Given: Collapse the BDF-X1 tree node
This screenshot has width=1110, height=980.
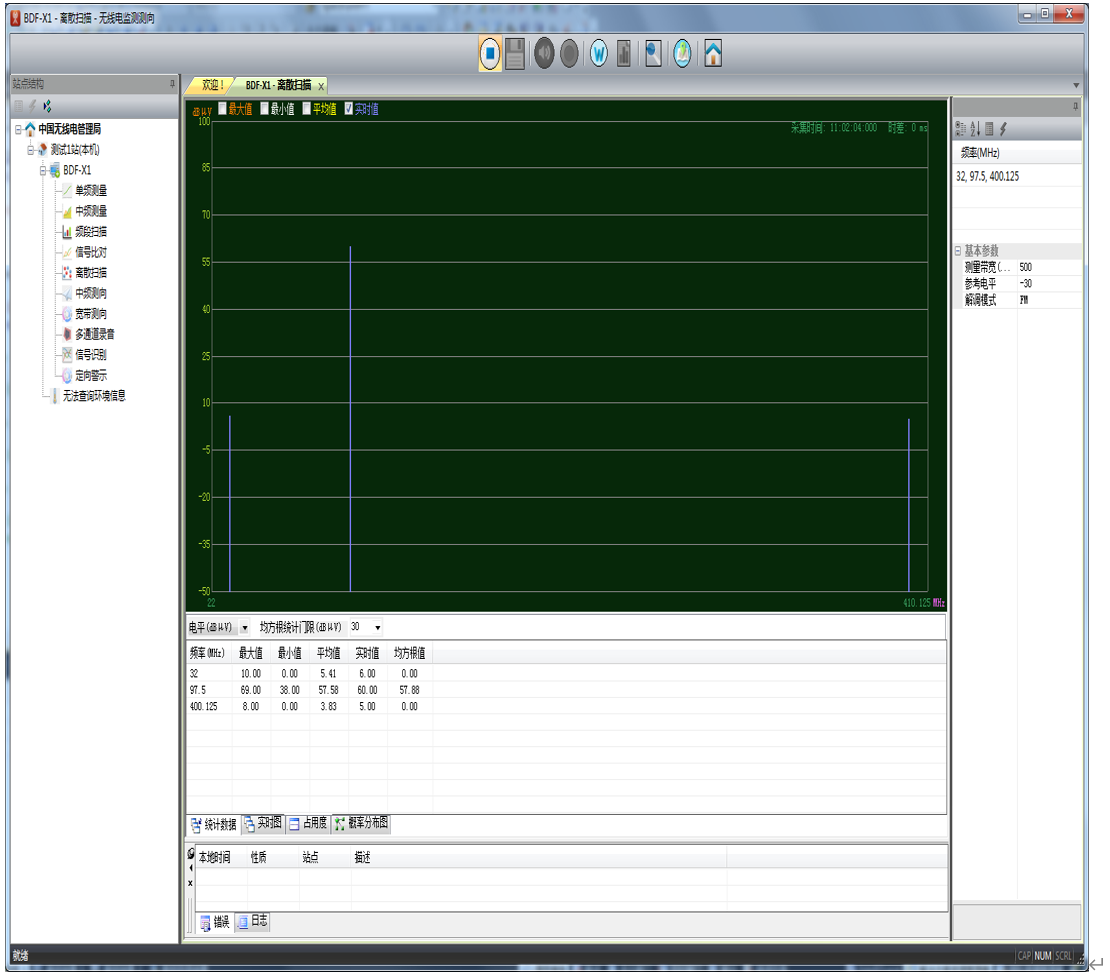Looking at the screenshot, I should (44, 170).
